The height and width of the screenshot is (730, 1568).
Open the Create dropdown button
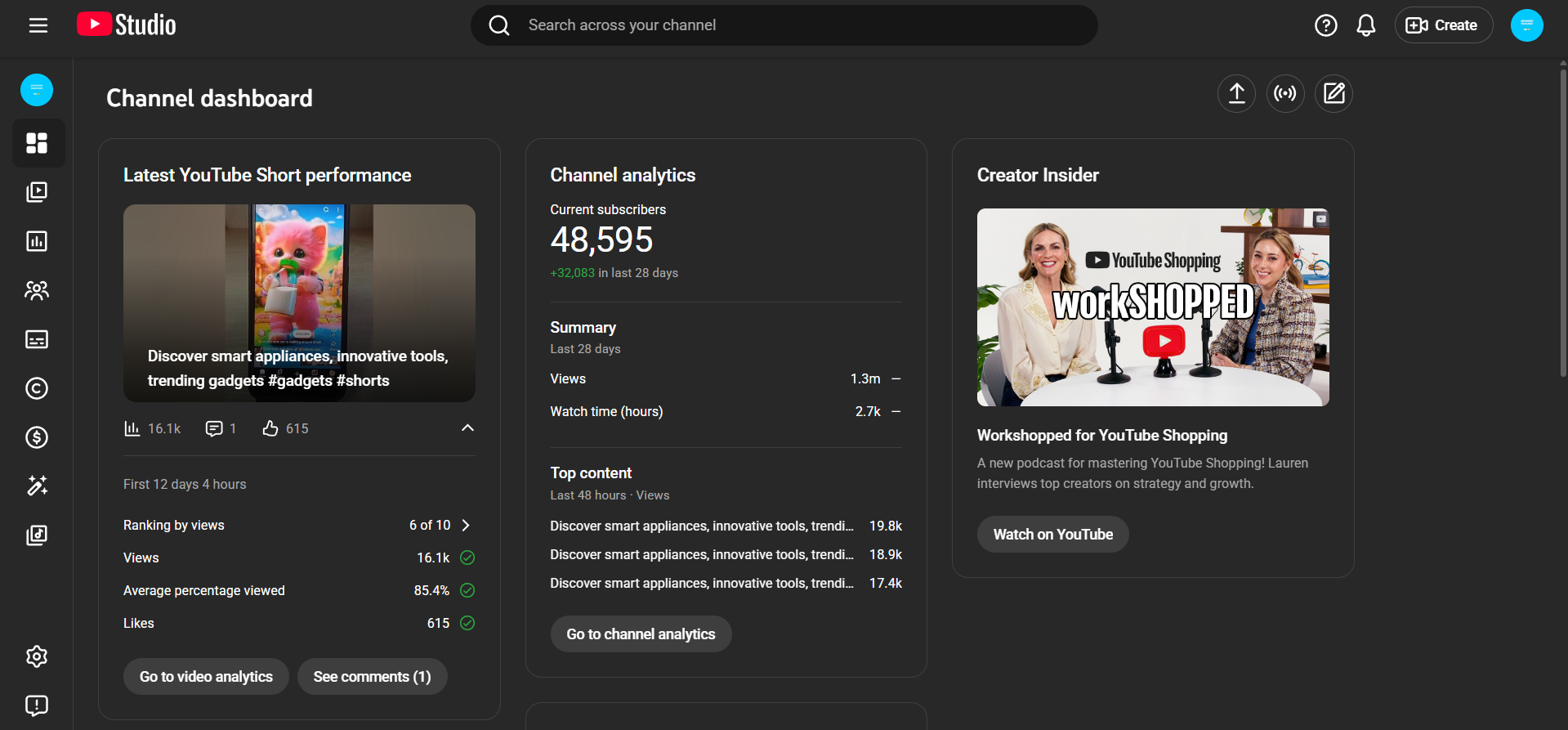[x=1443, y=25]
